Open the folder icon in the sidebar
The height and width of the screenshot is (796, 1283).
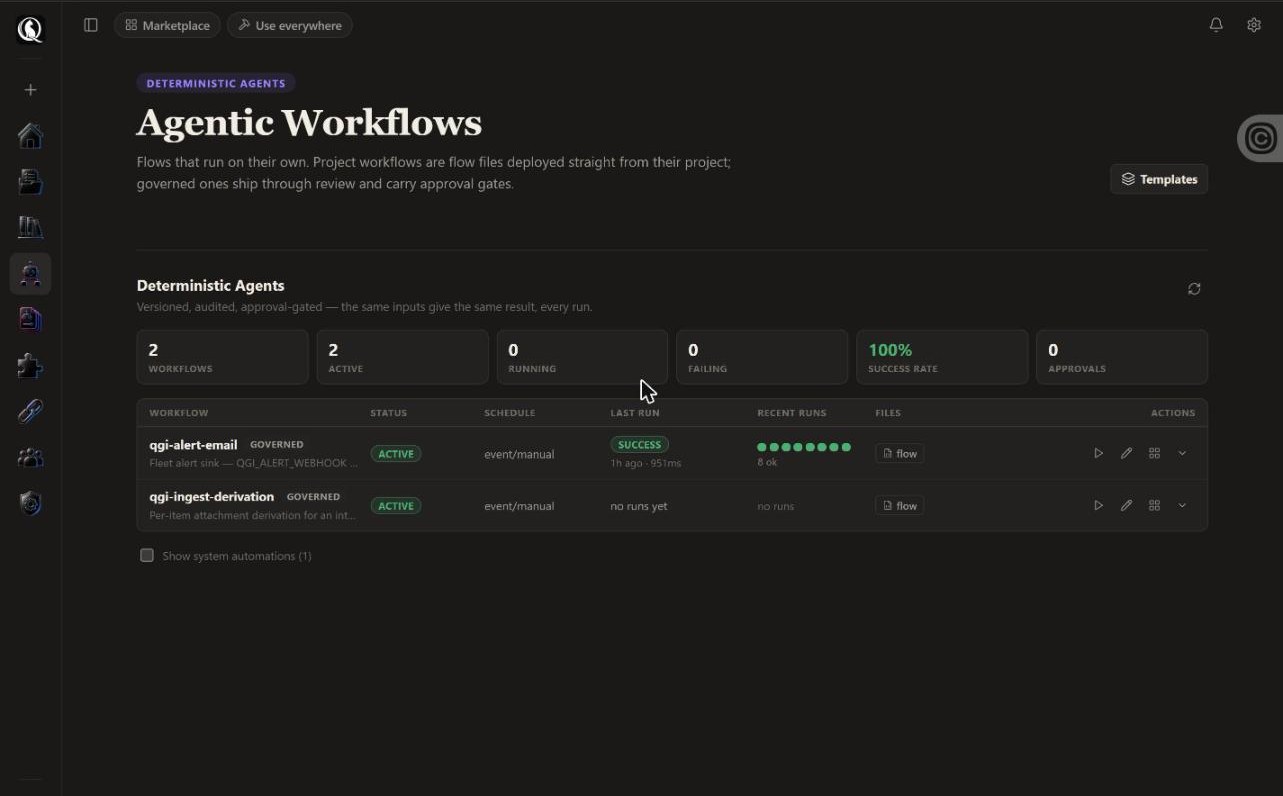coord(30,182)
